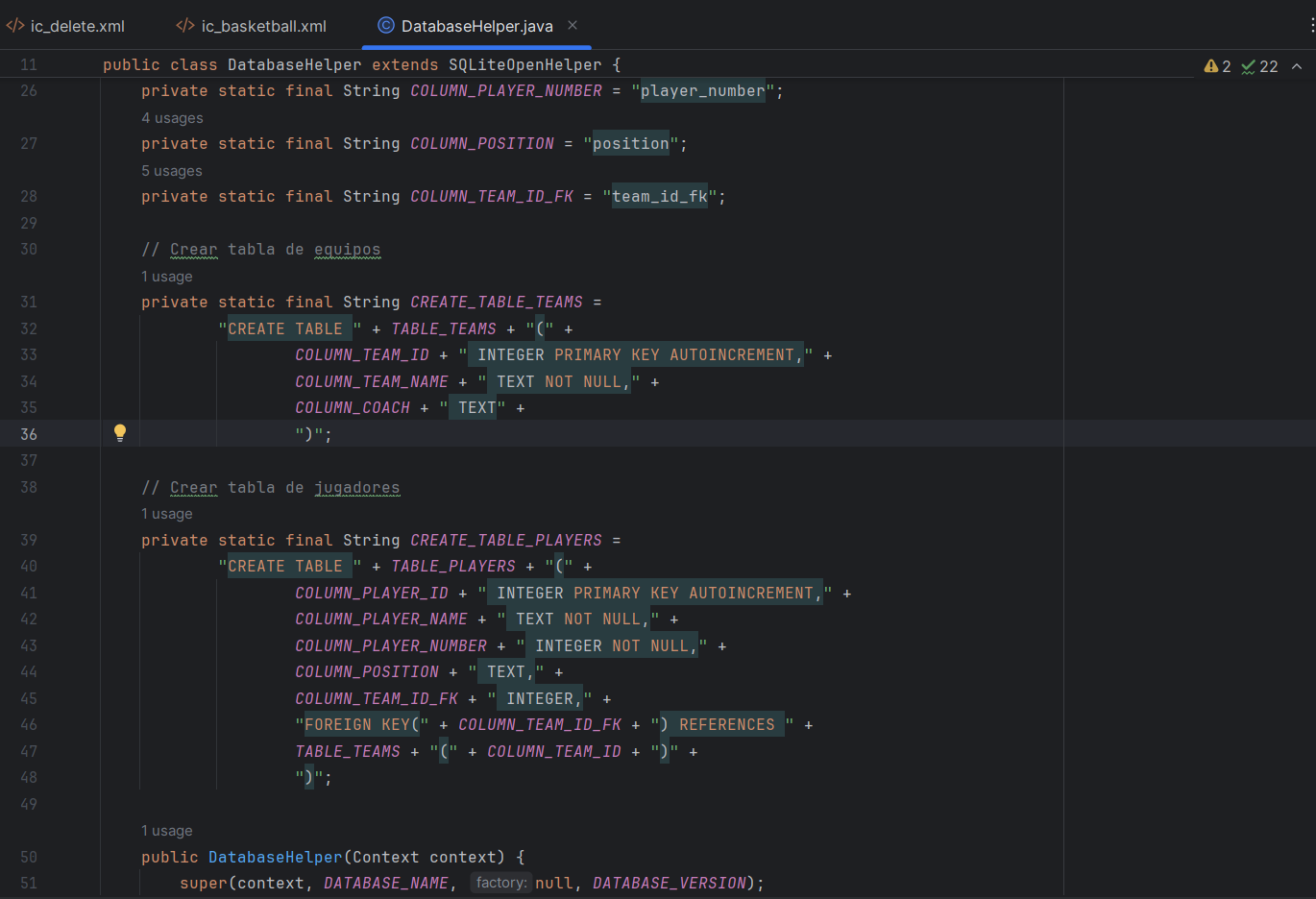Click line number 50 in the gutter
This screenshot has height=899, width=1316.
pos(29,857)
